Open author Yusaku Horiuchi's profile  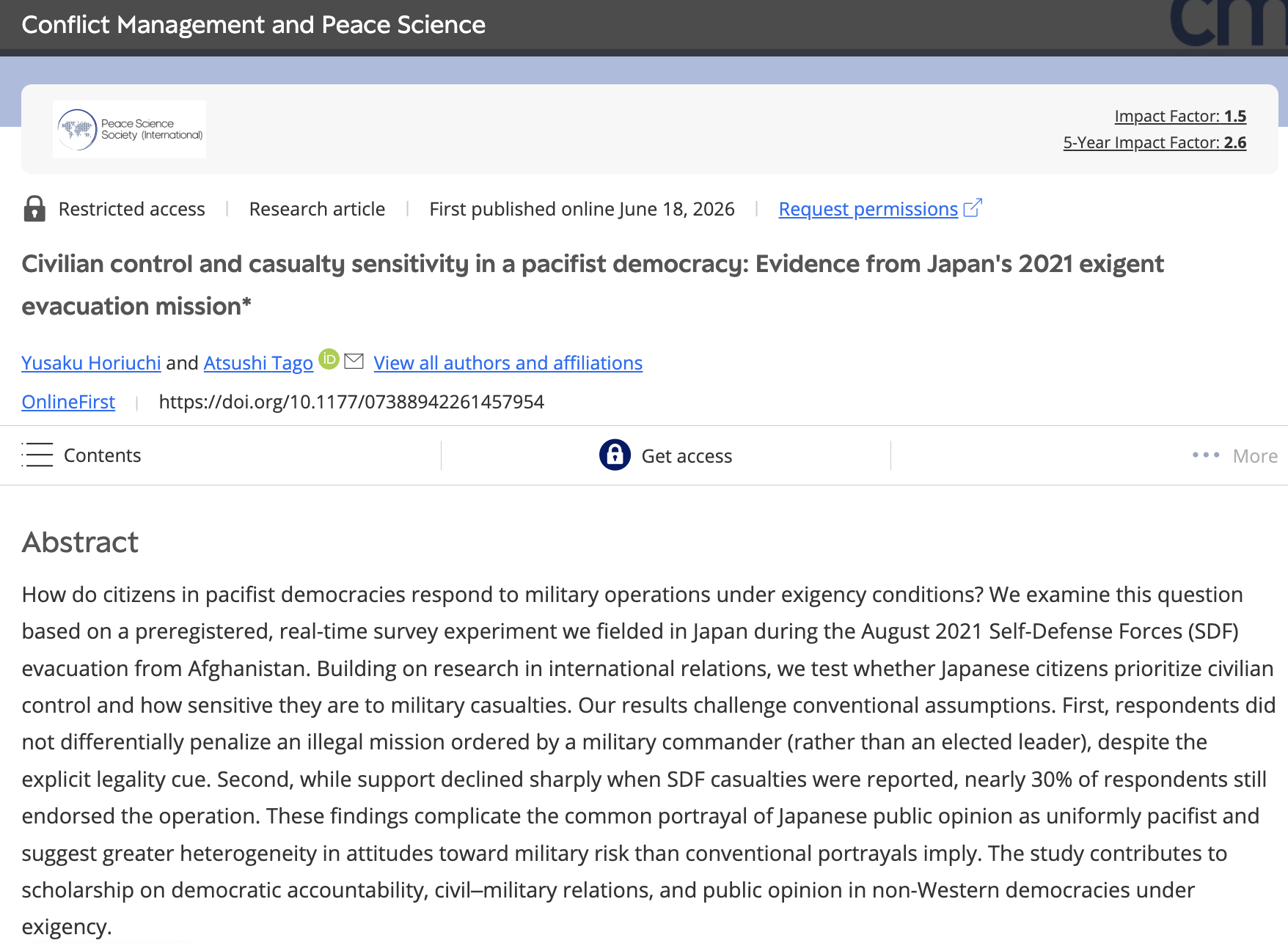(x=91, y=363)
